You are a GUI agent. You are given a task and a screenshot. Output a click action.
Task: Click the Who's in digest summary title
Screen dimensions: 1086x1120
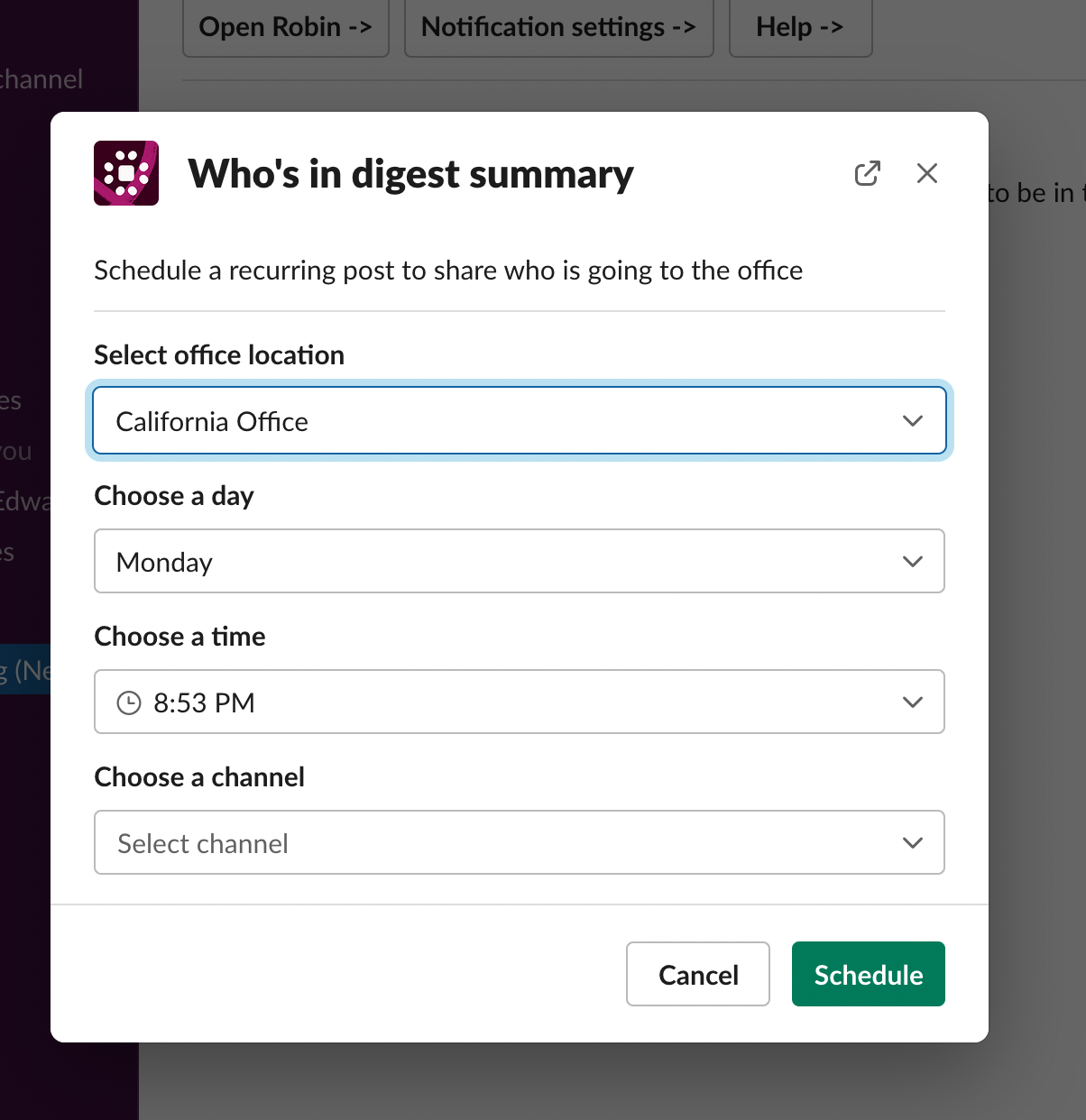point(411,174)
